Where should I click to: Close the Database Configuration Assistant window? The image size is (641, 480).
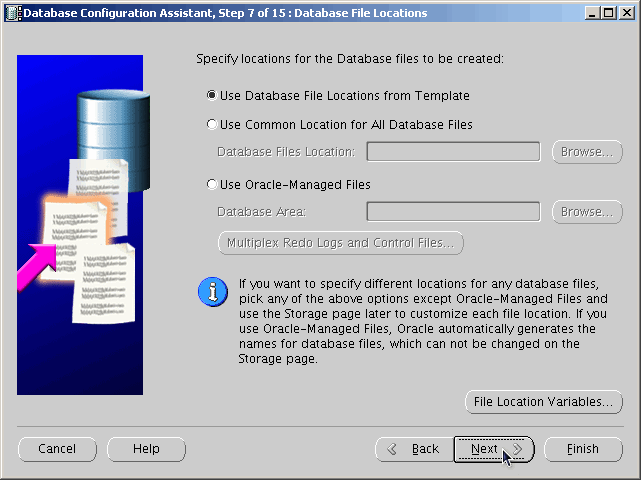coord(626,12)
